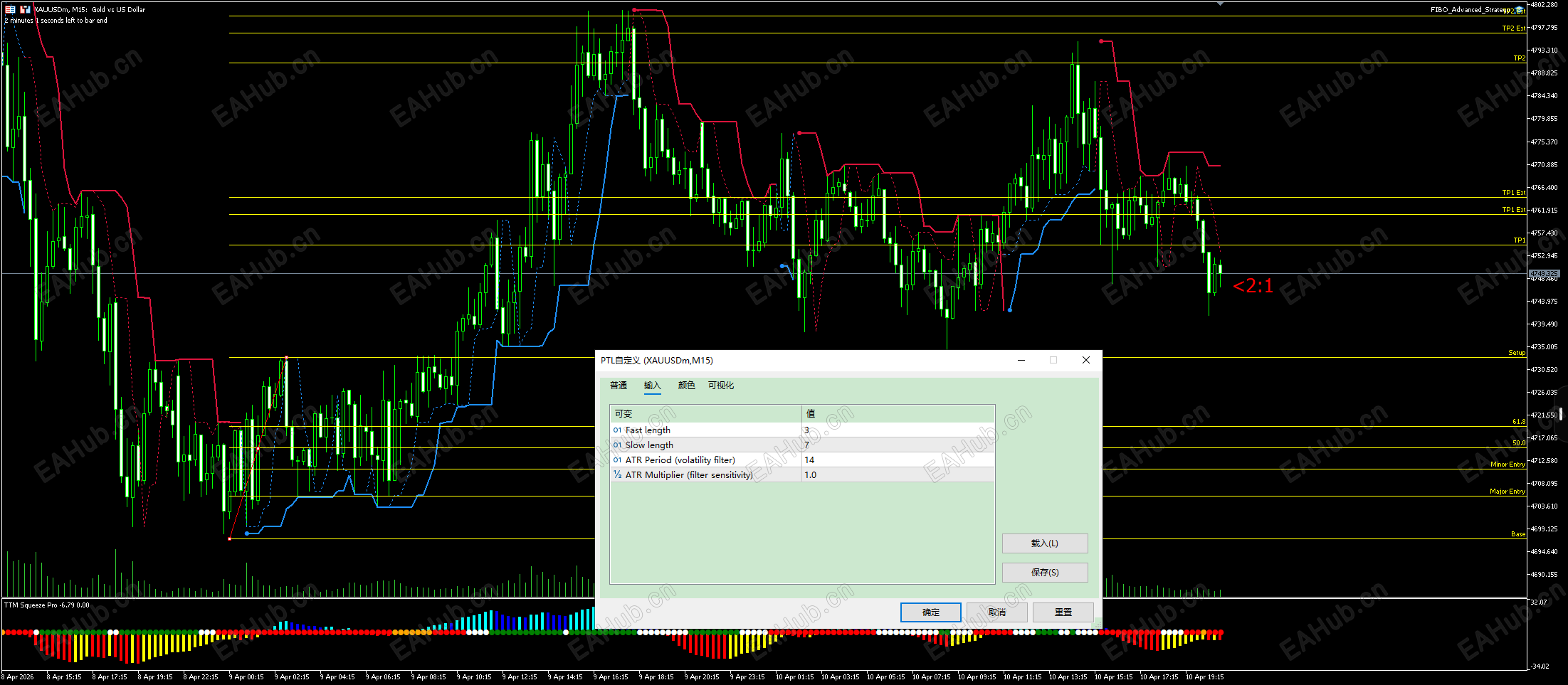Save the inputs with 保存(S)
Screen dimensions: 1568x685
1045,573
